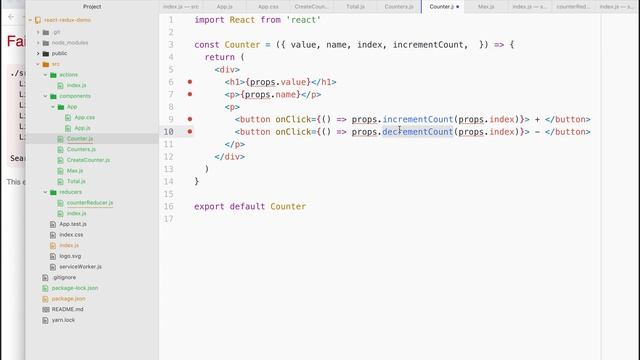Click 'props.name' inside the p tag
This screenshot has height=360, width=640.
271,94
